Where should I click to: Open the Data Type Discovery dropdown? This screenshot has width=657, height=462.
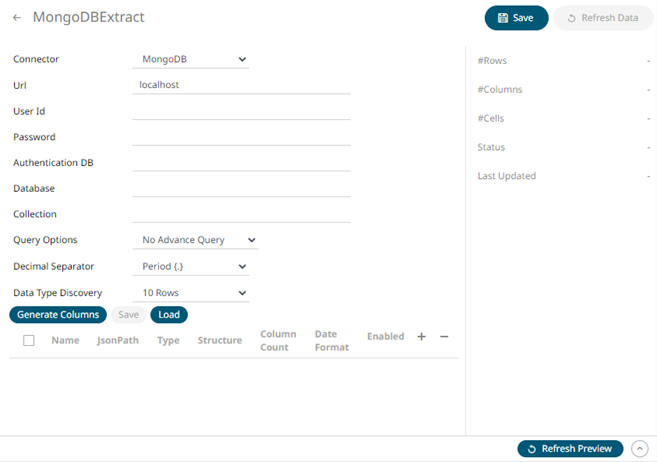point(190,293)
